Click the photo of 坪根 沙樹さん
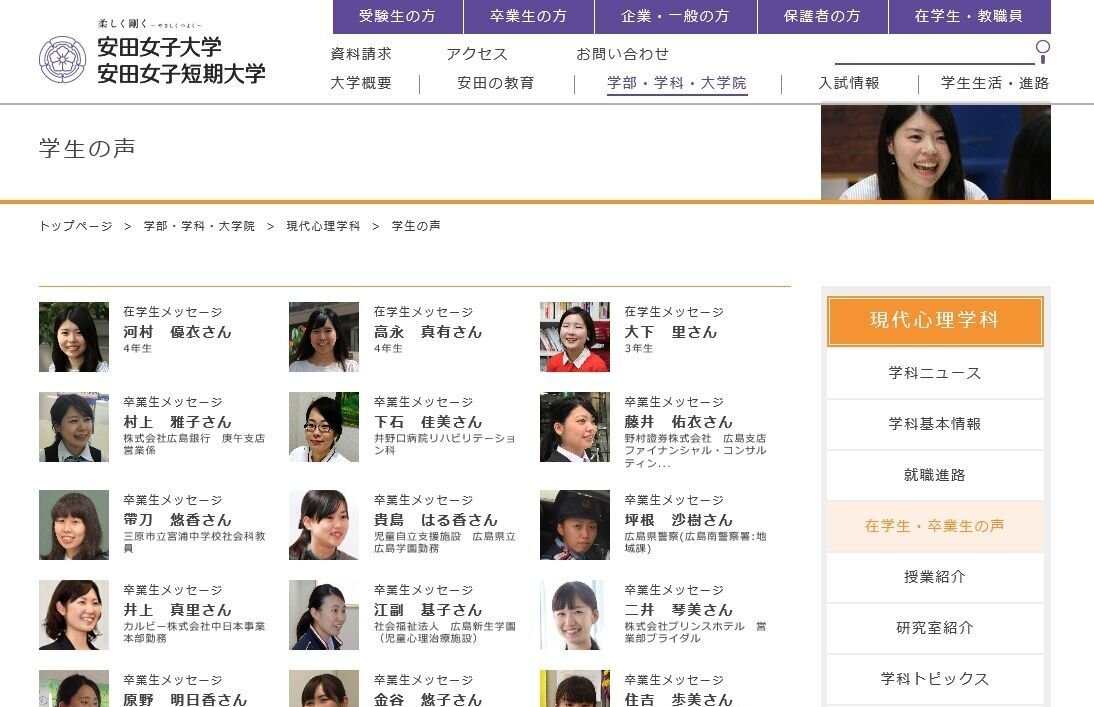Viewport: 1094px width, 707px height. (x=575, y=525)
